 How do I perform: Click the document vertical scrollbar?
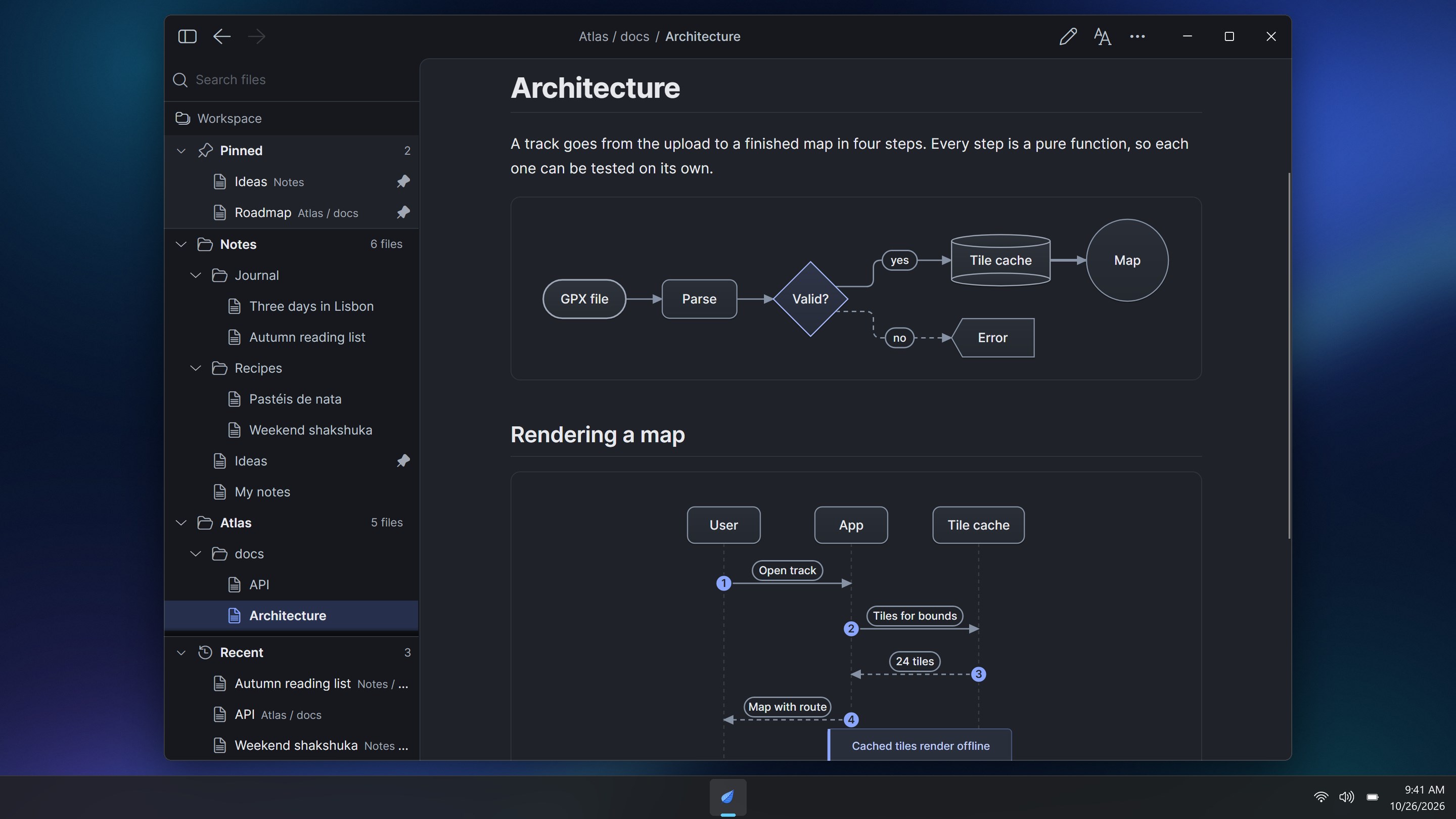point(1289,355)
